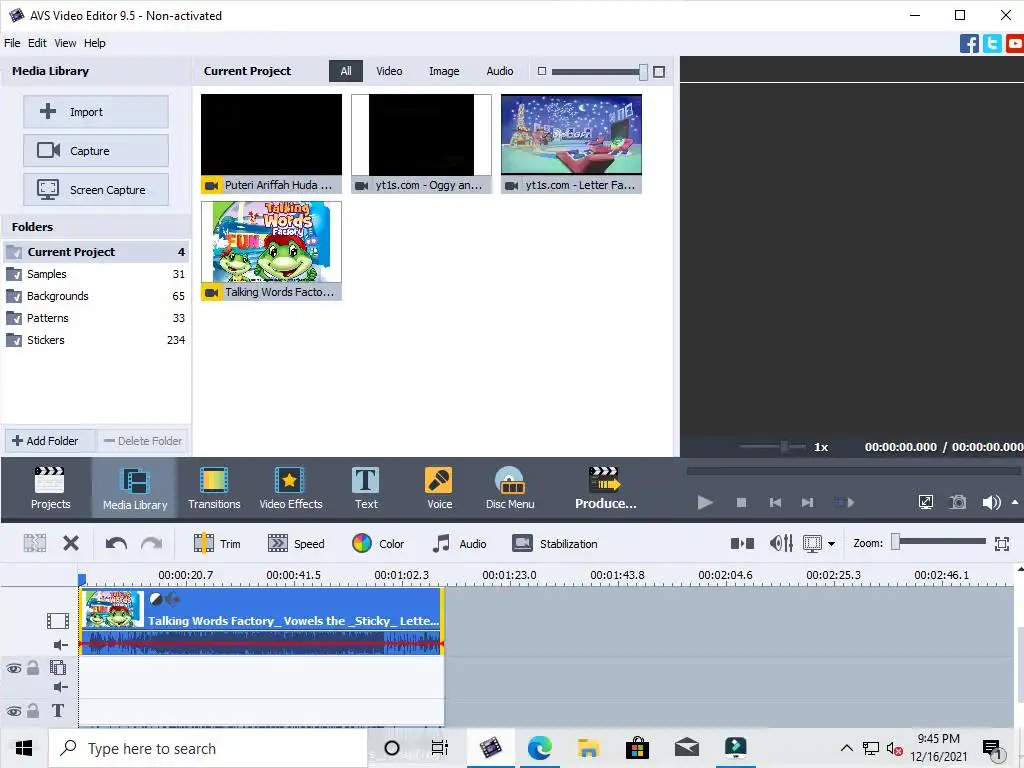Click the Import button
Screen dimensions: 1024x768
(x=96, y=112)
